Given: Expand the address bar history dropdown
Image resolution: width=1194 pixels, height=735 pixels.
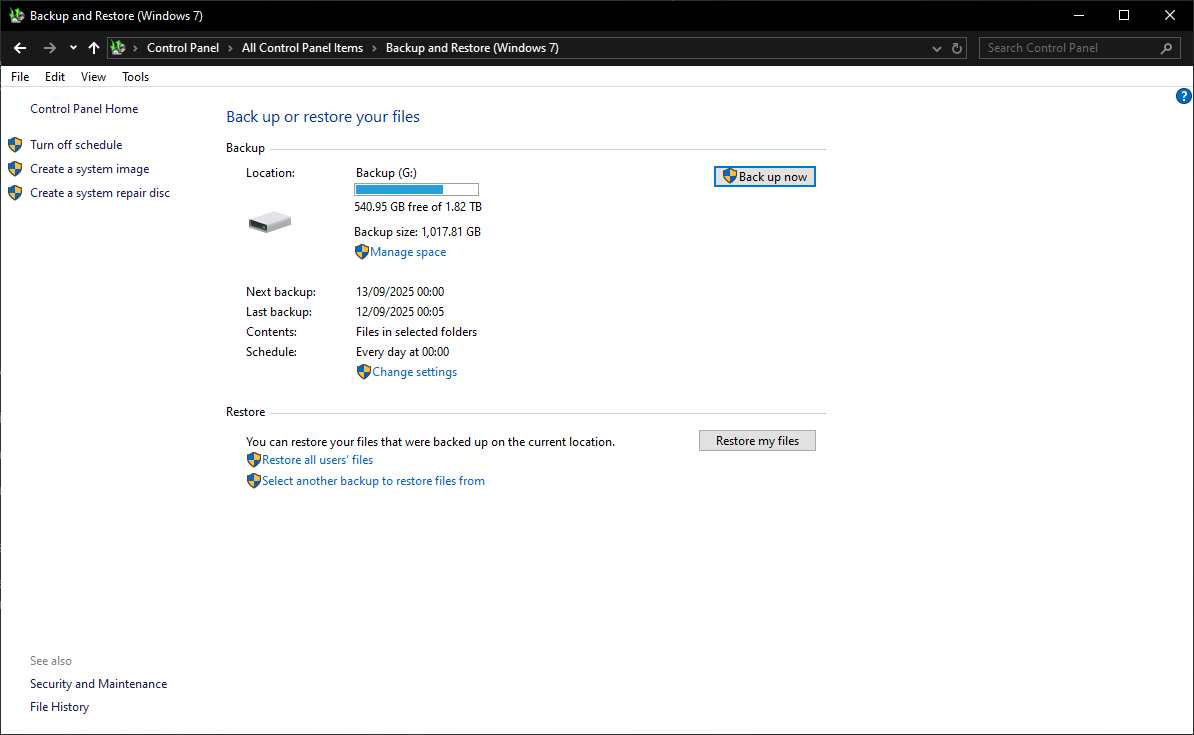Looking at the screenshot, I should click(936, 48).
